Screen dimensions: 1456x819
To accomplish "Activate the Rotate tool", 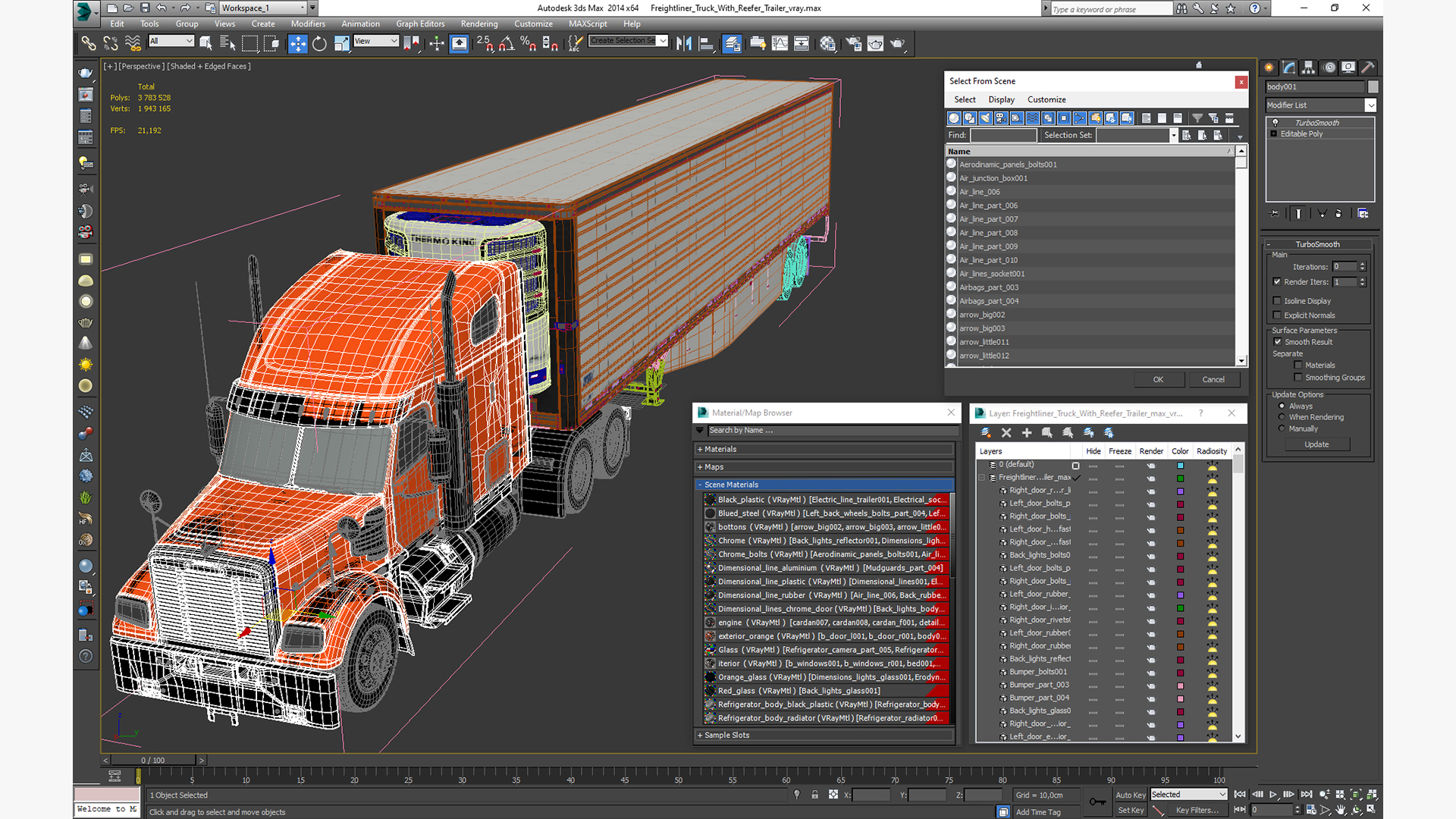I will pyautogui.click(x=319, y=44).
